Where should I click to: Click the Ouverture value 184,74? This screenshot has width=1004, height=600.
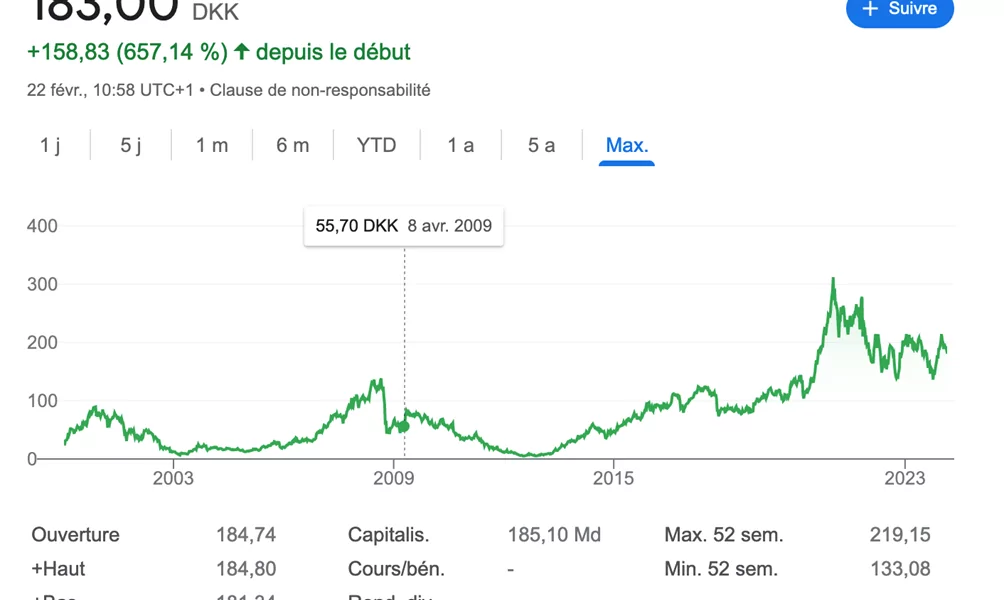pos(246,535)
